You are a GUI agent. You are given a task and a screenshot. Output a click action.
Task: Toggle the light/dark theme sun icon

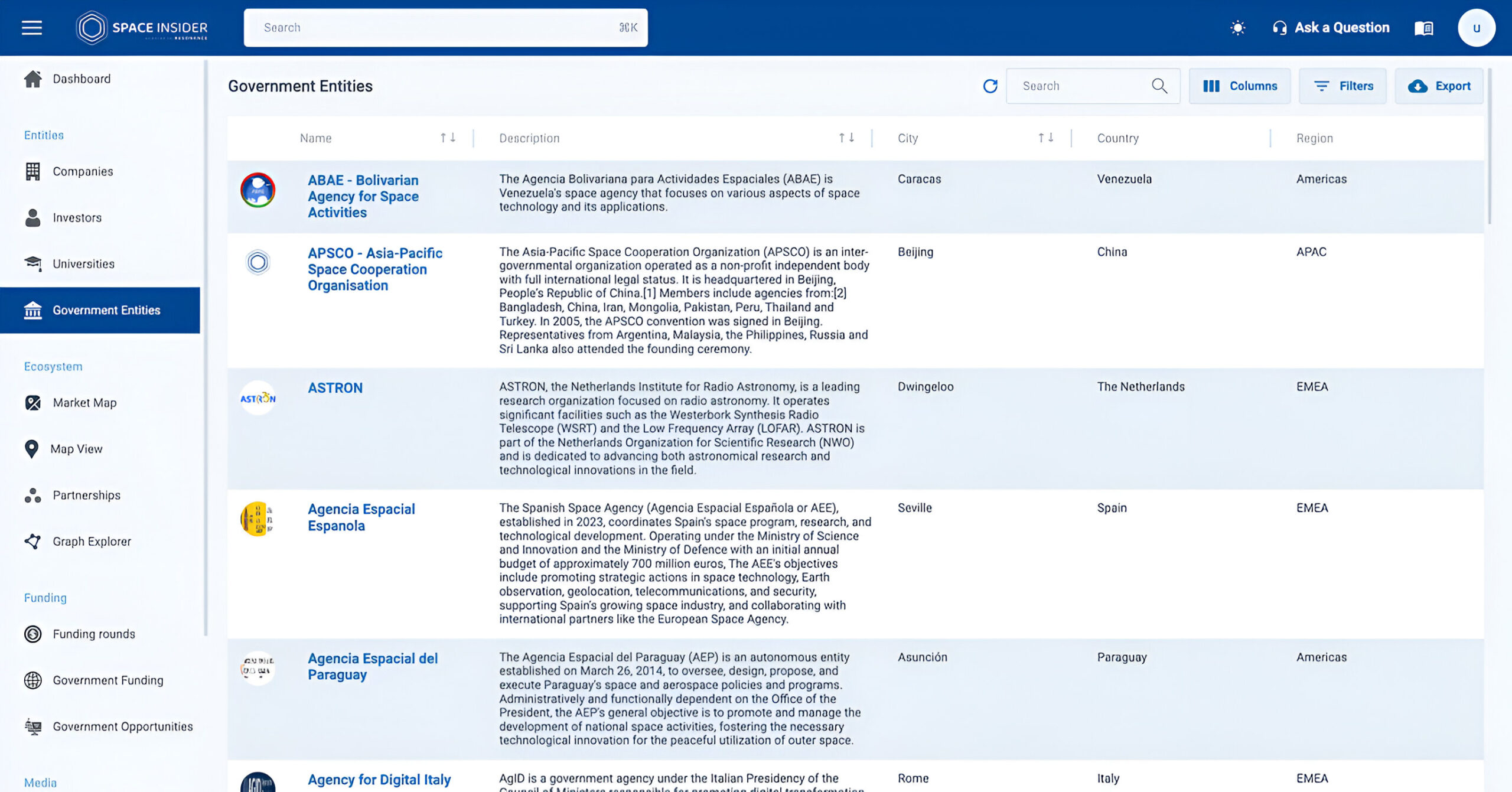coord(1237,28)
